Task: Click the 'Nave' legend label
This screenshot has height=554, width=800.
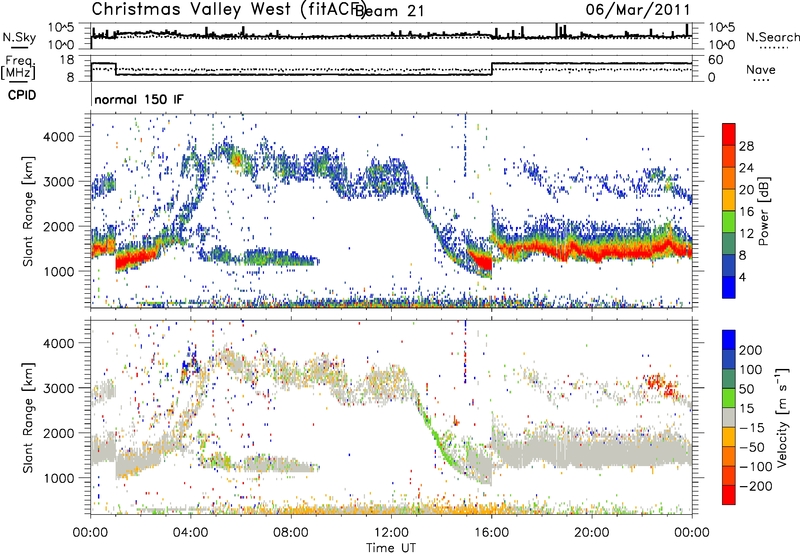Action: pyautogui.click(x=760, y=70)
